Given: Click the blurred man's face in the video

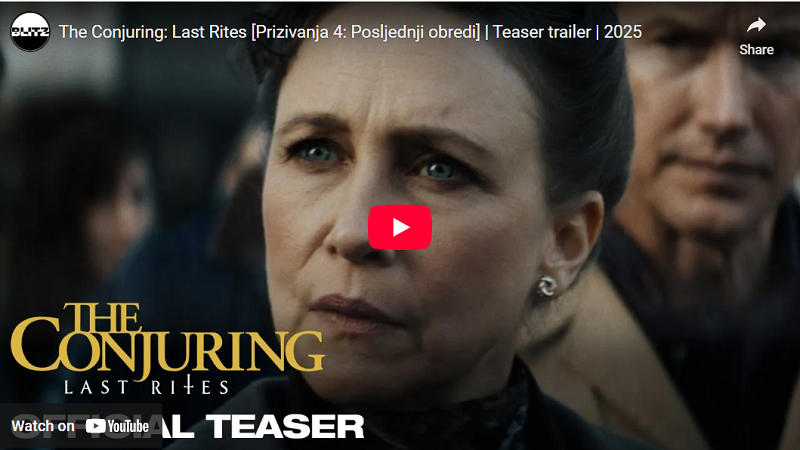Looking at the screenshot, I should coord(709,128).
